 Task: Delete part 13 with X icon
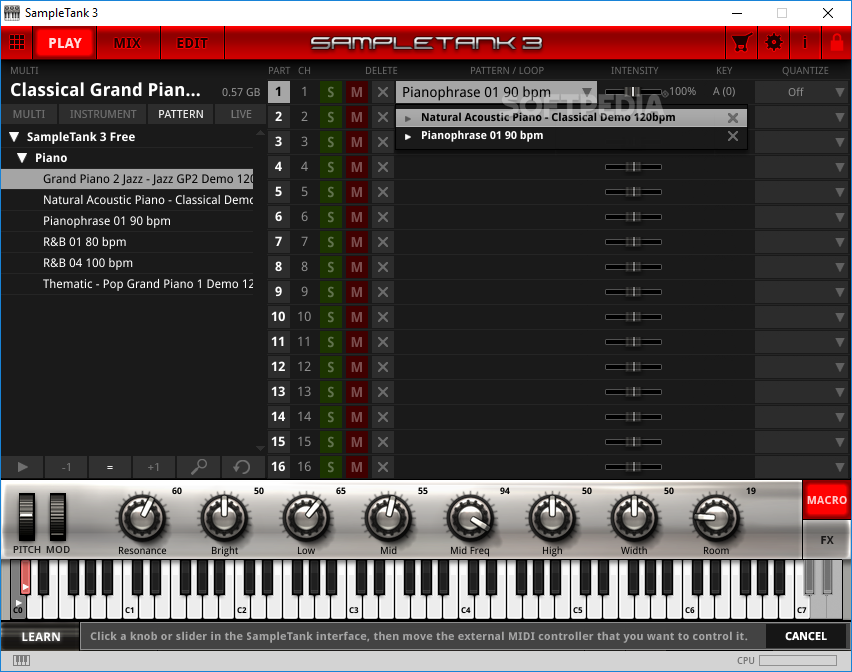point(383,392)
